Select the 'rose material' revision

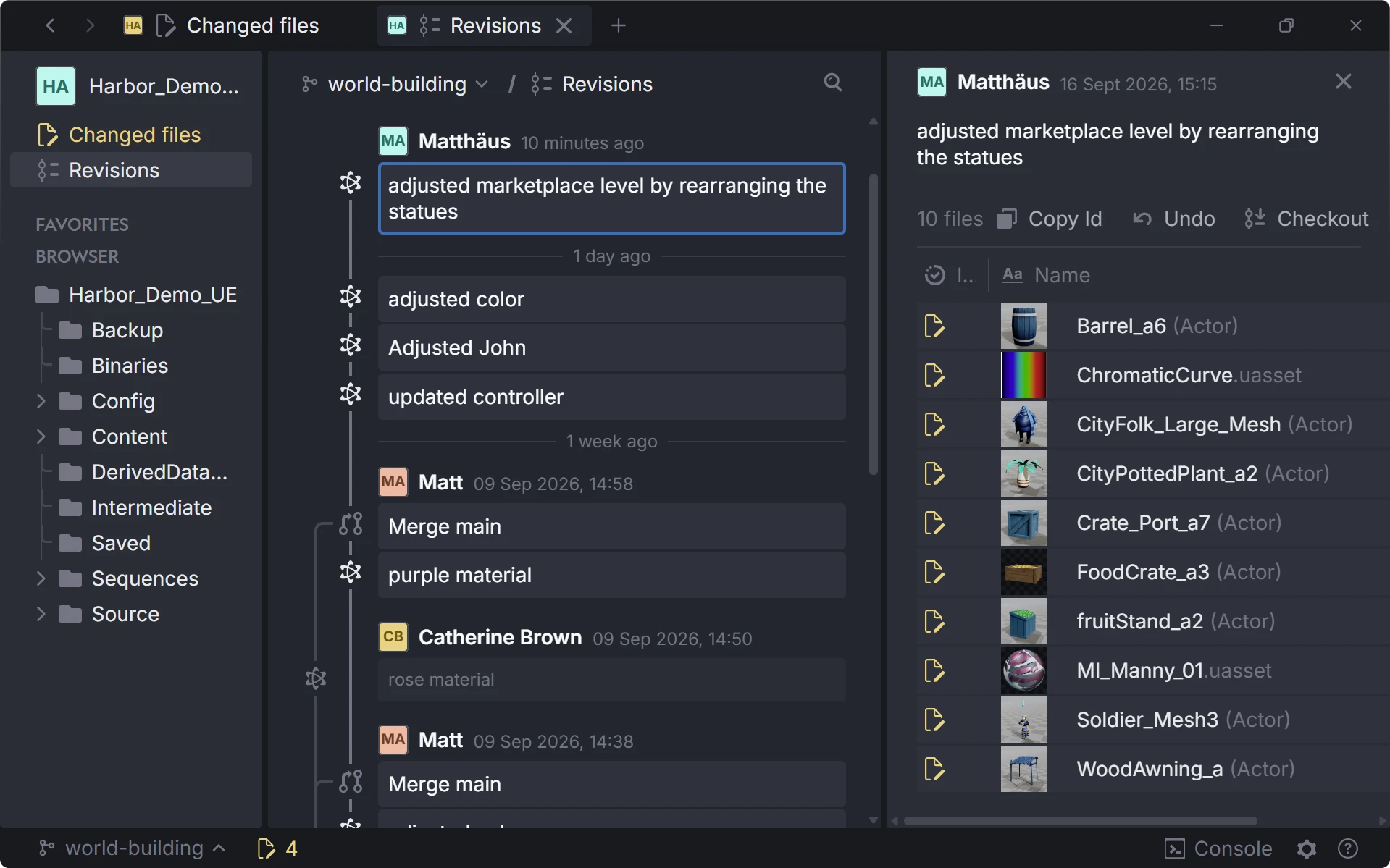[x=611, y=680]
